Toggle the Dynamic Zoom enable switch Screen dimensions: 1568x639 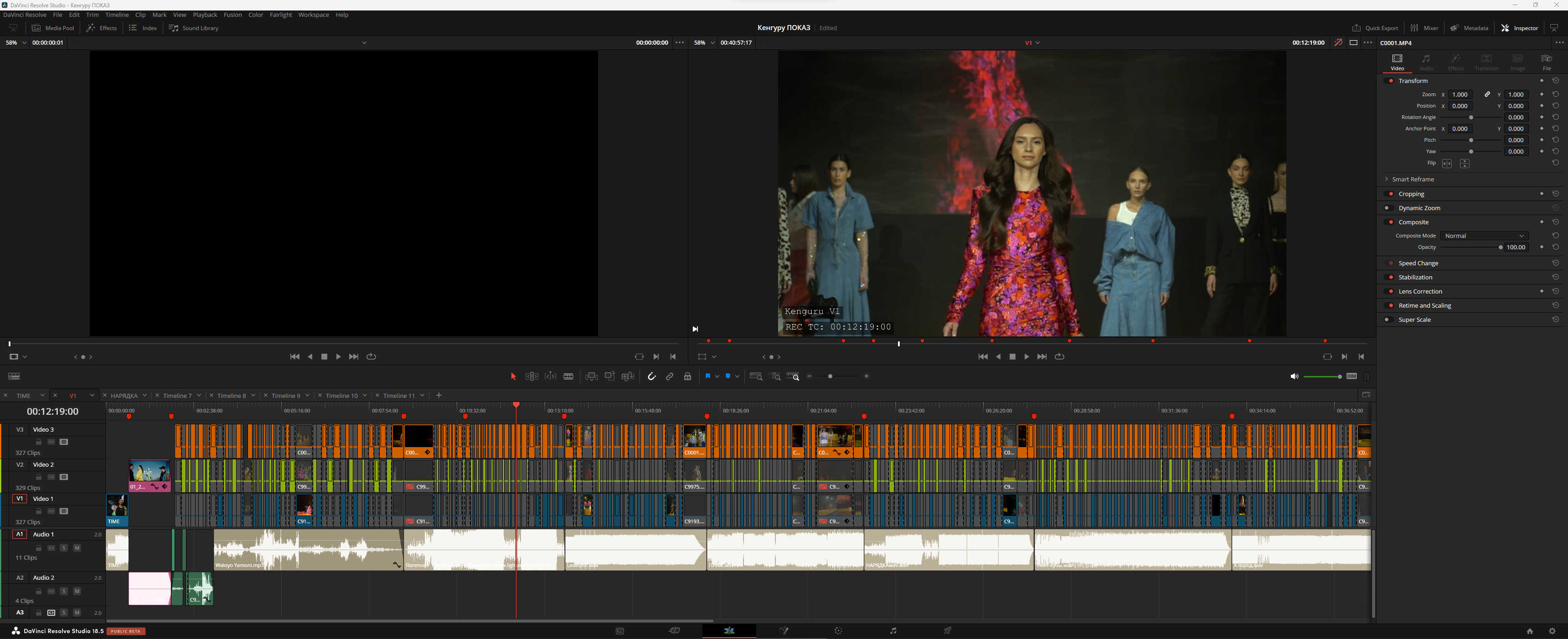pyautogui.click(x=1389, y=208)
